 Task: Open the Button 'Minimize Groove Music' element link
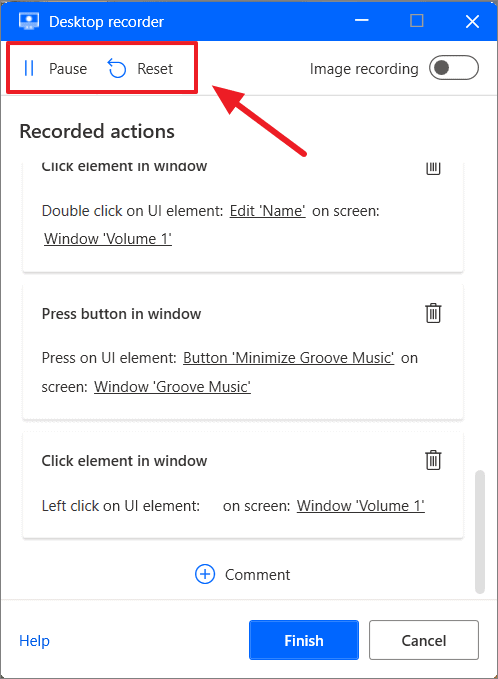tap(288, 358)
